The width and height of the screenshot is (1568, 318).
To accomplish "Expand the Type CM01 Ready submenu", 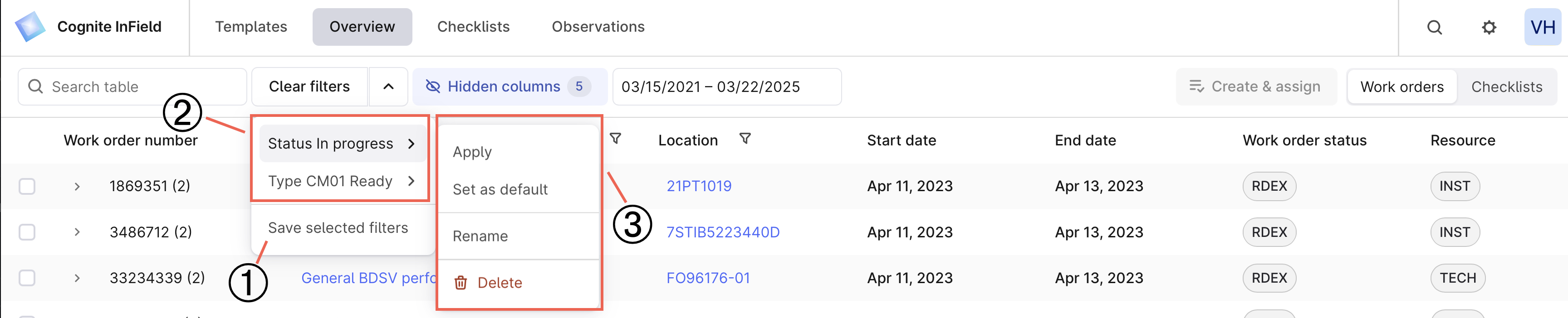I will coord(412,181).
